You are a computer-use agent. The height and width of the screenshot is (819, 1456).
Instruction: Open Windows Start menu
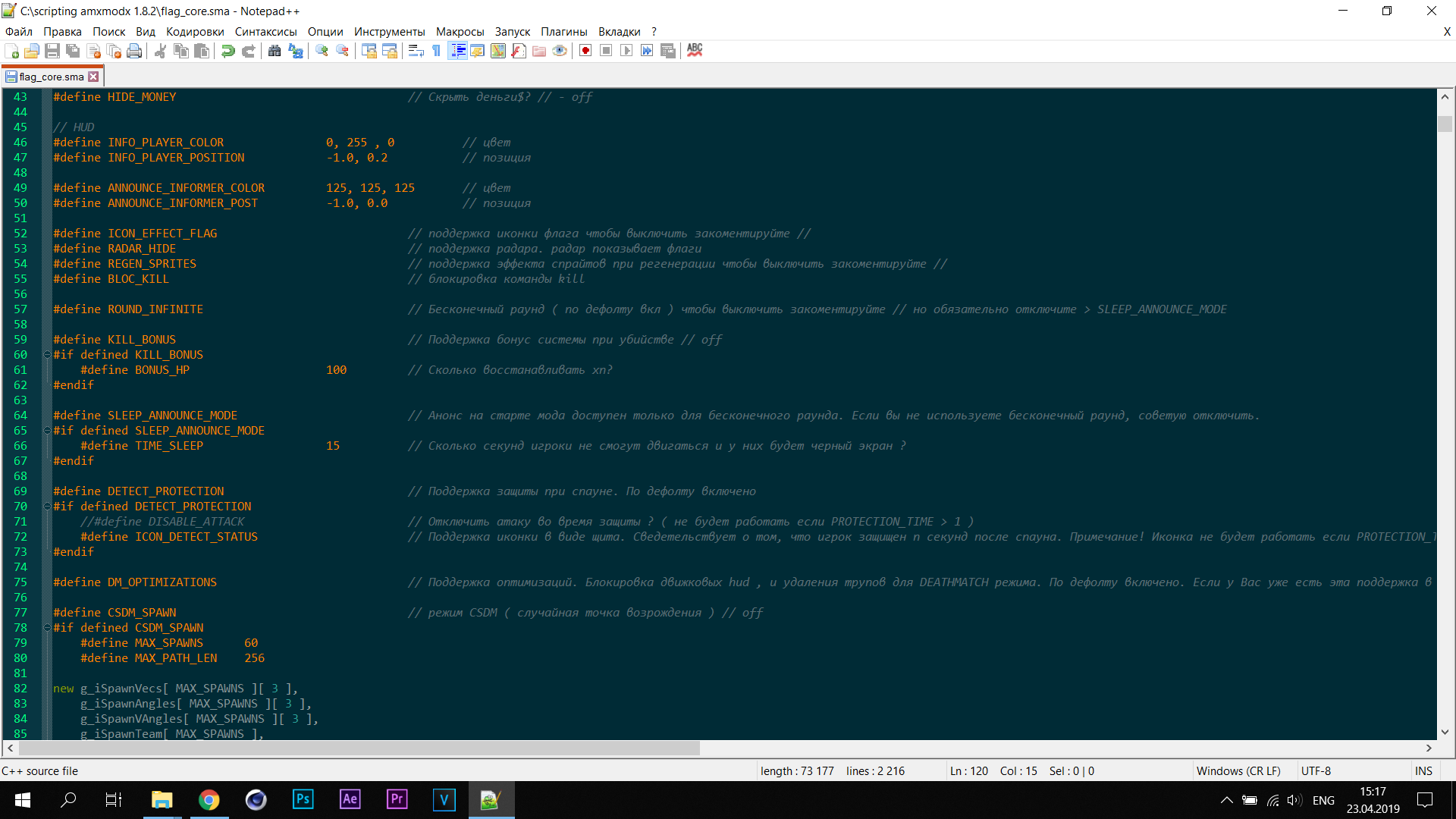click(x=23, y=800)
